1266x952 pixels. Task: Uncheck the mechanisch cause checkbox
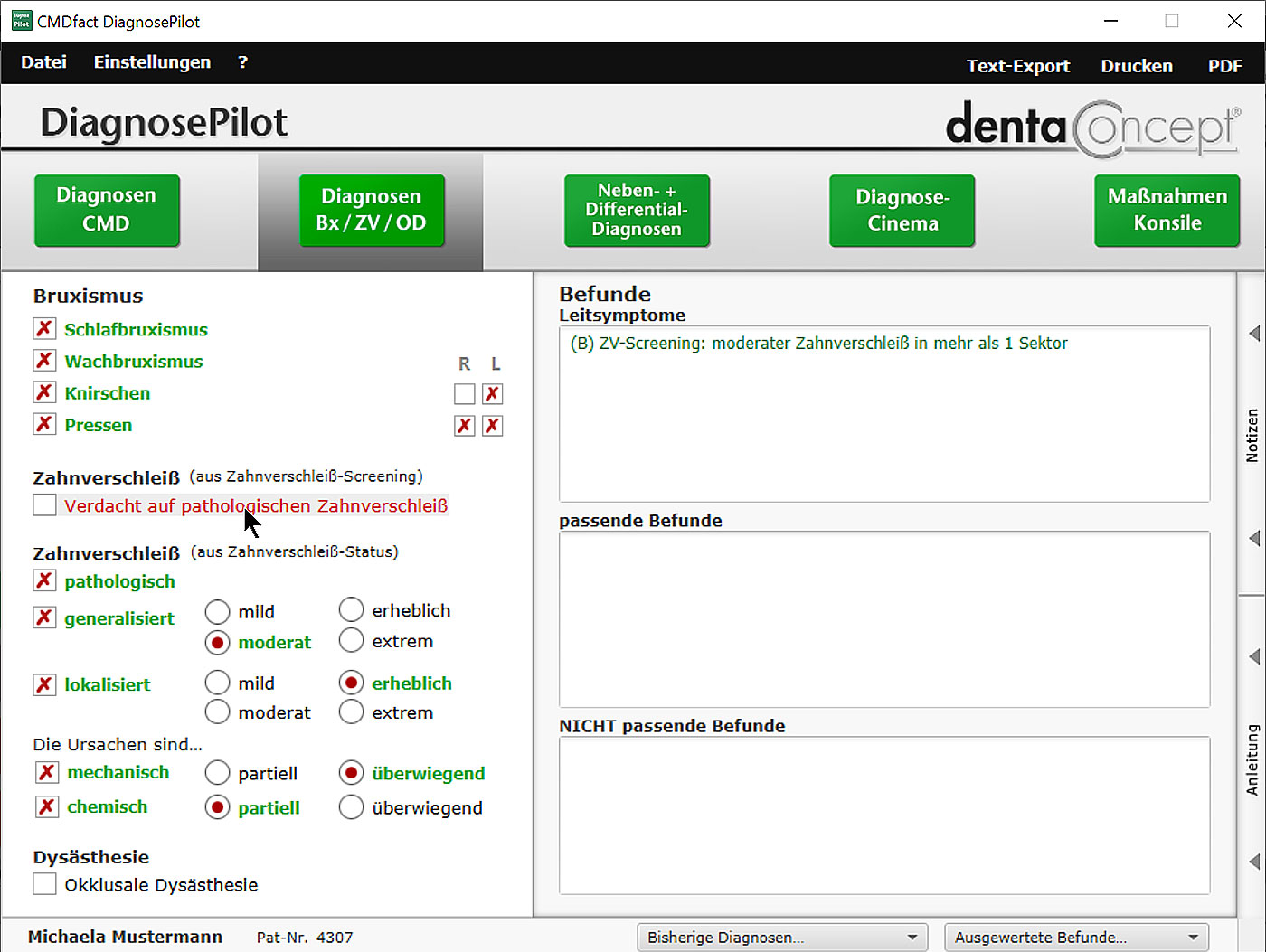click(47, 772)
